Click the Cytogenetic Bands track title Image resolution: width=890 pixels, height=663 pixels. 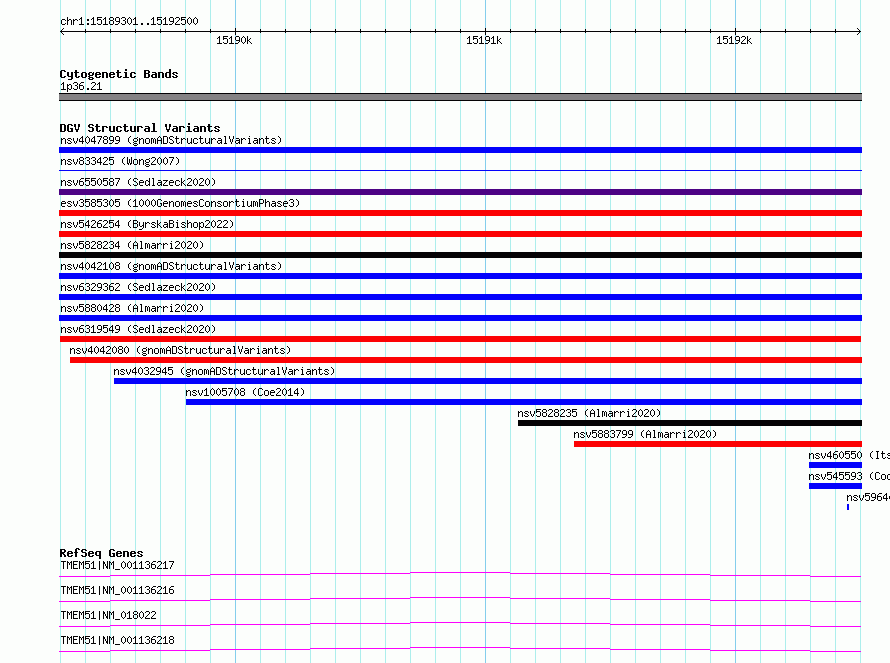pyautogui.click(x=119, y=74)
